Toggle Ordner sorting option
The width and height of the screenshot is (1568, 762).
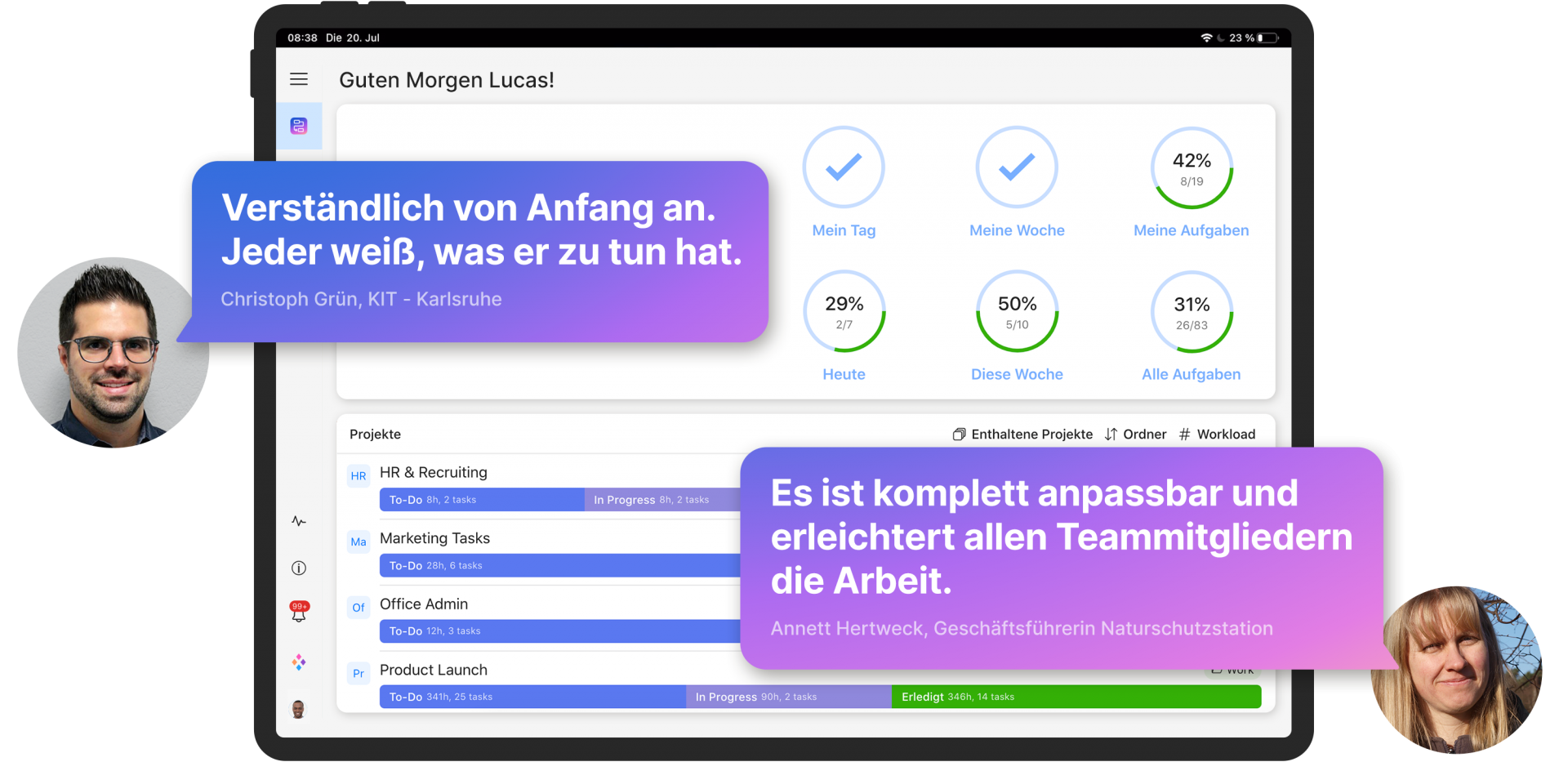[1135, 434]
